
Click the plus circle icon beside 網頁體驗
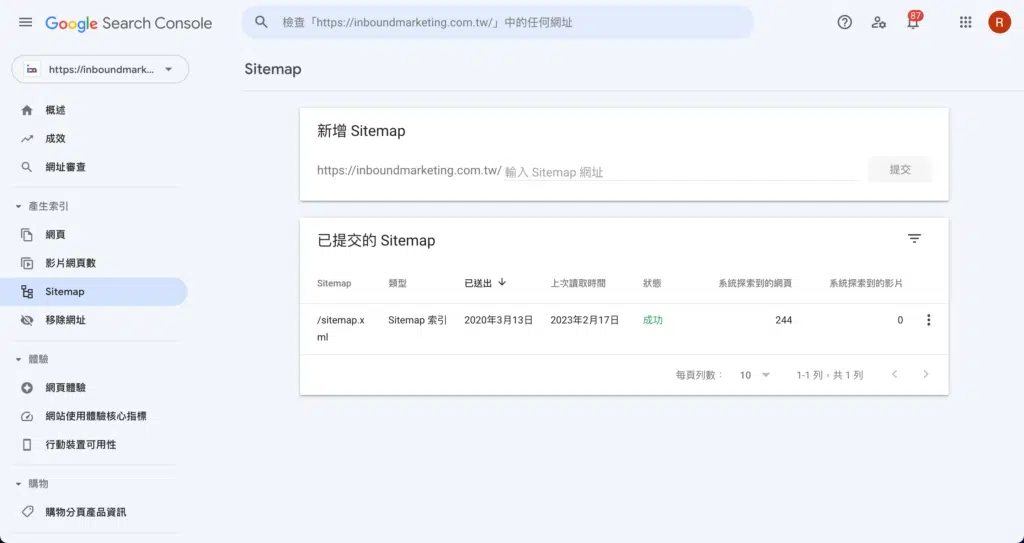(x=27, y=387)
